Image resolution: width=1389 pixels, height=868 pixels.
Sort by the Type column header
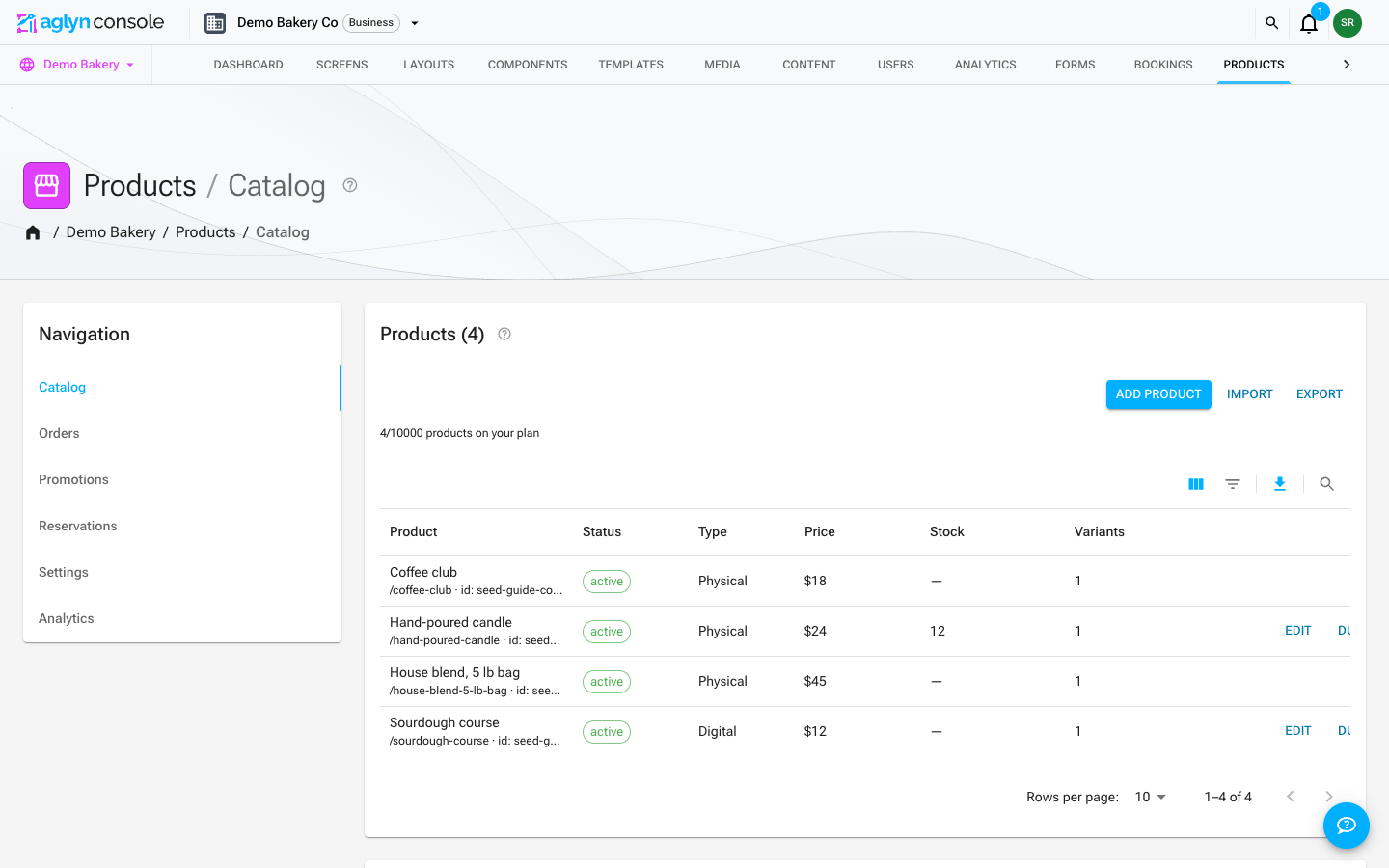(x=713, y=532)
